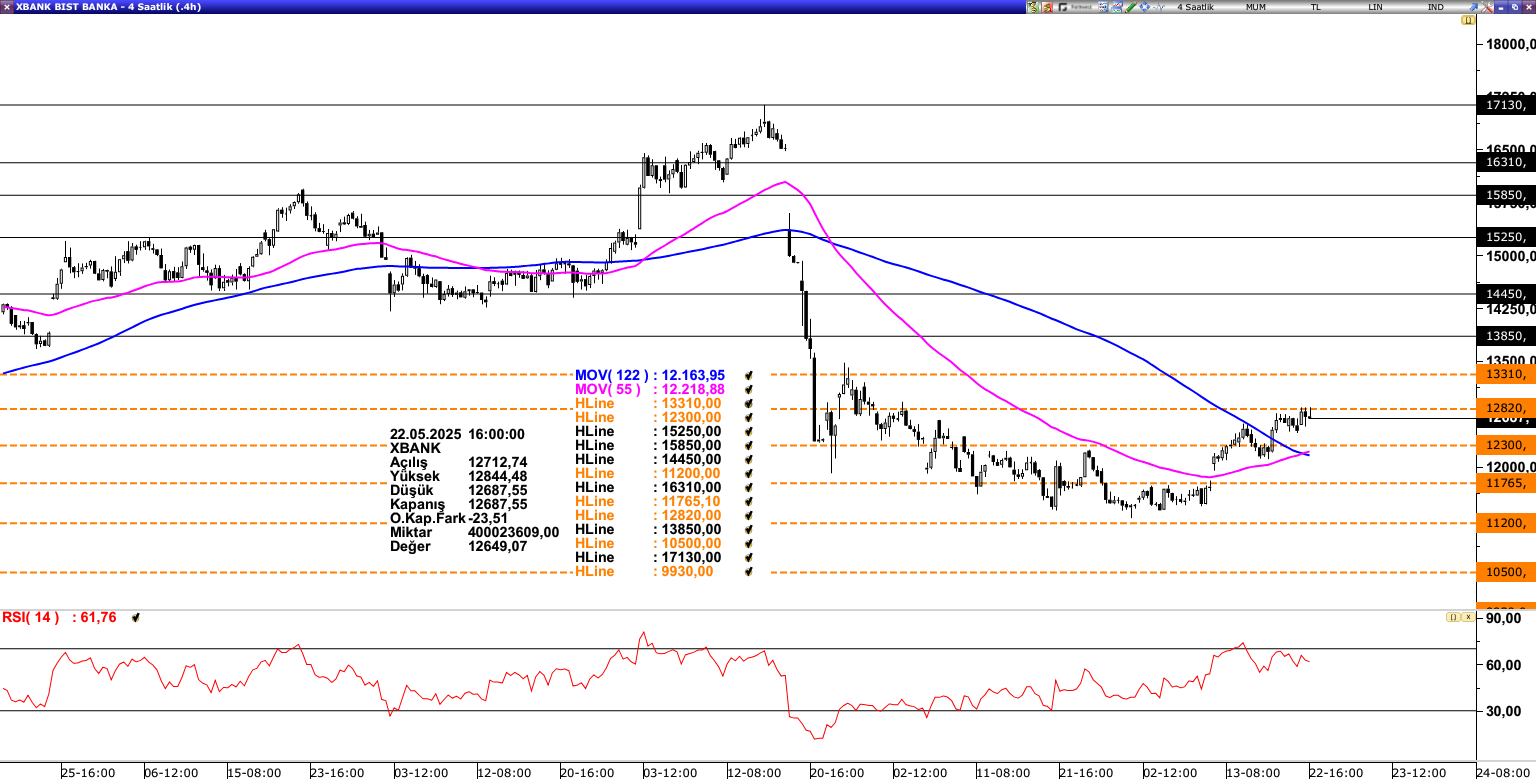This screenshot has width=1536, height=779.
Task: Select the MOV( 122 ) legend label
Action: [612, 375]
